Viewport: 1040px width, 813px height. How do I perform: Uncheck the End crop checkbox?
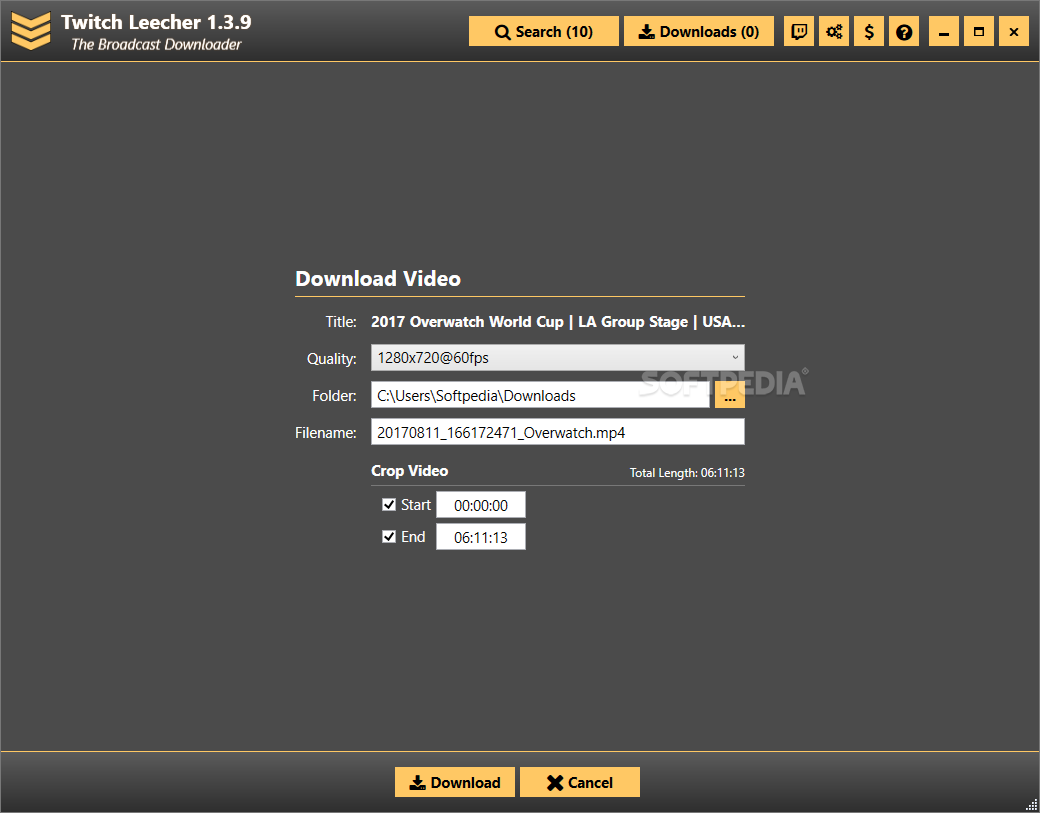389,536
